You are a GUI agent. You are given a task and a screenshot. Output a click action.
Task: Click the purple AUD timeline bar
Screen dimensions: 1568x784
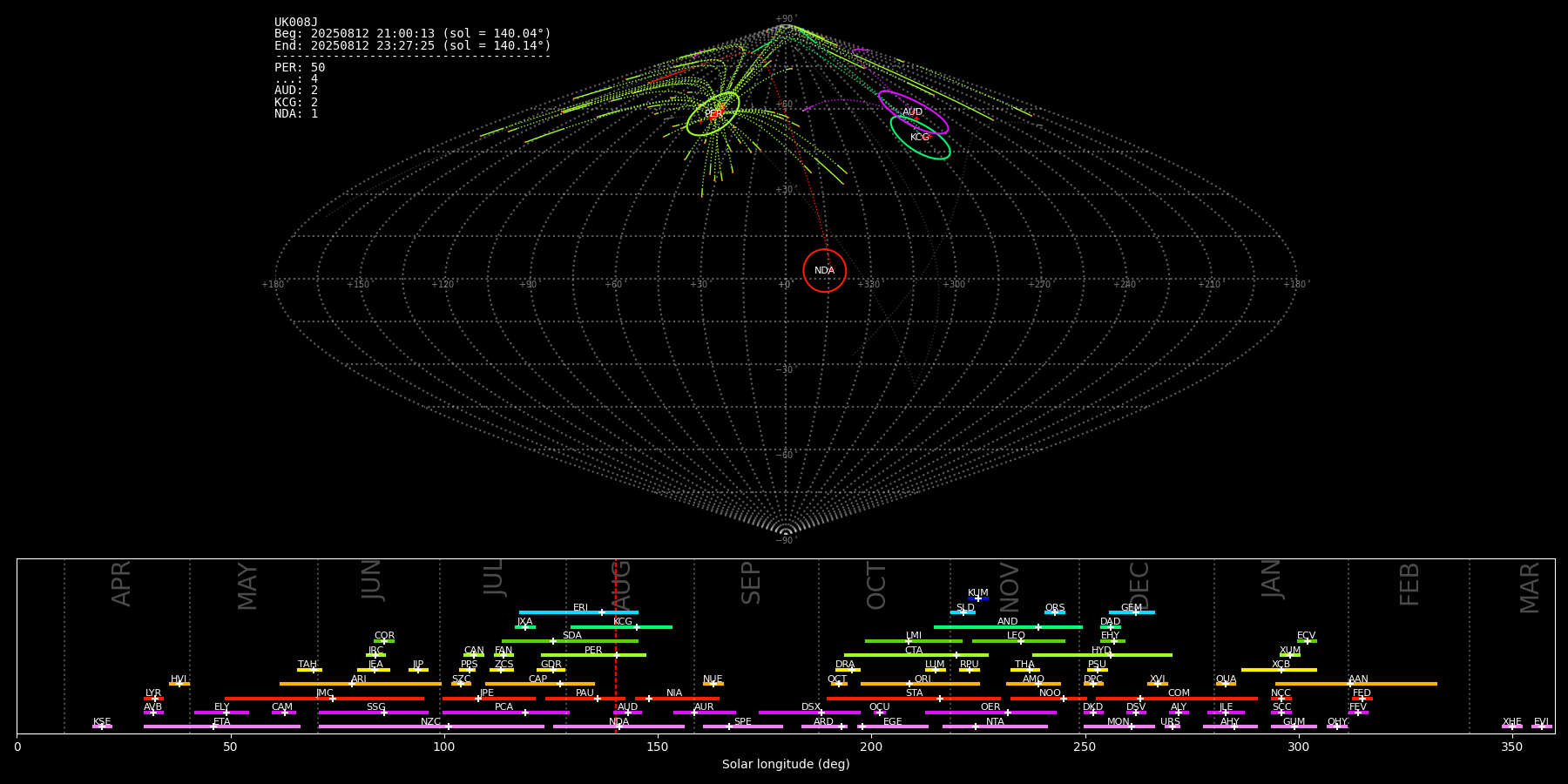point(627,713)
